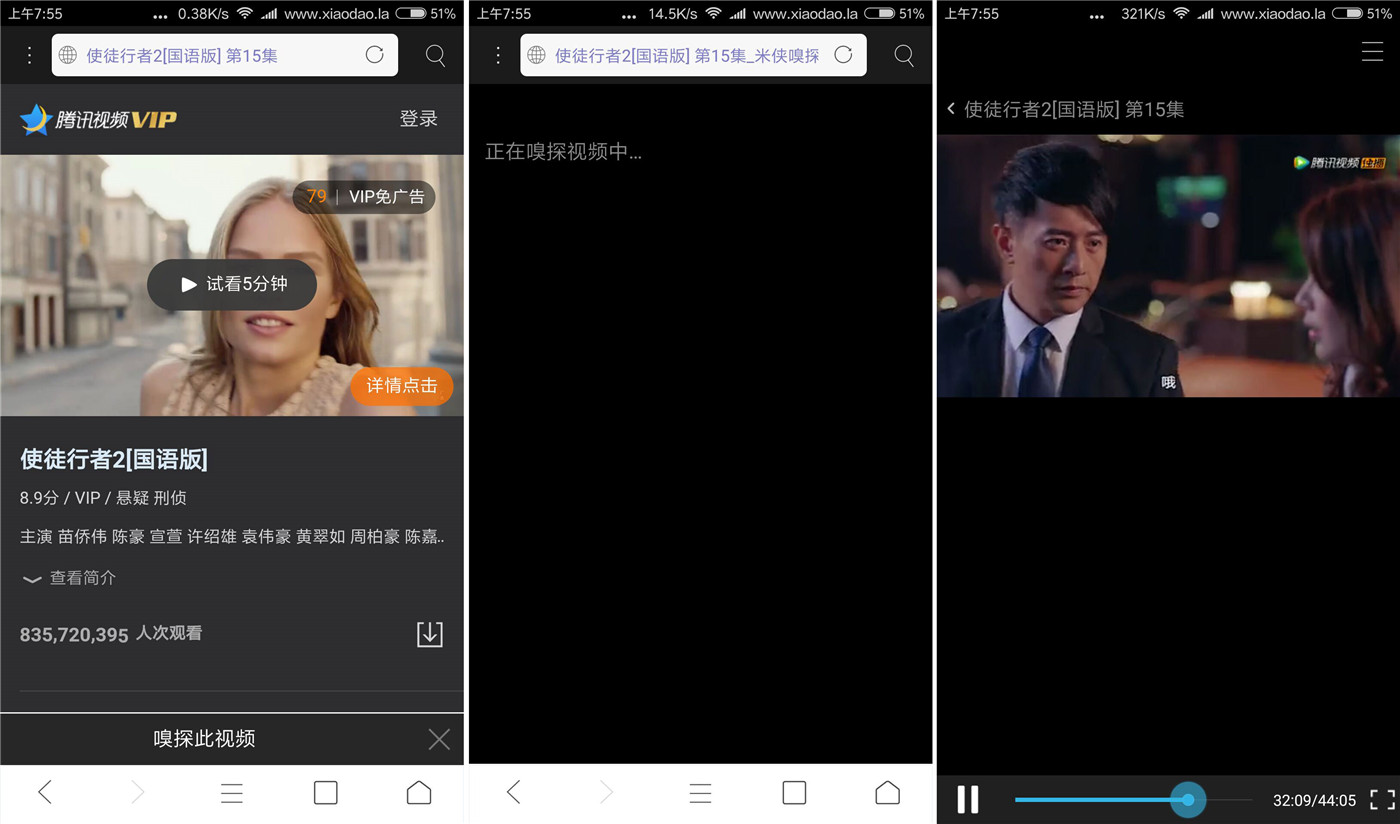Tap search magnifier in middle screen
Viewport: 1400px width, 824px height.
click(904, 55)
